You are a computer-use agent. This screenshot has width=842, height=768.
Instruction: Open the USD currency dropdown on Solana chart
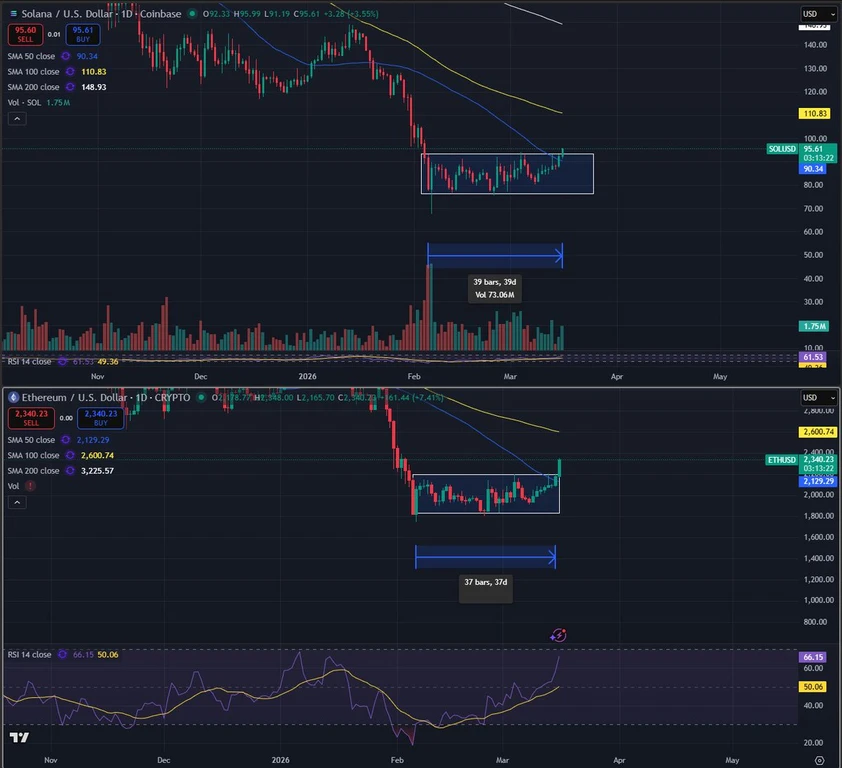pyautogui.click(x=818, y=14)
